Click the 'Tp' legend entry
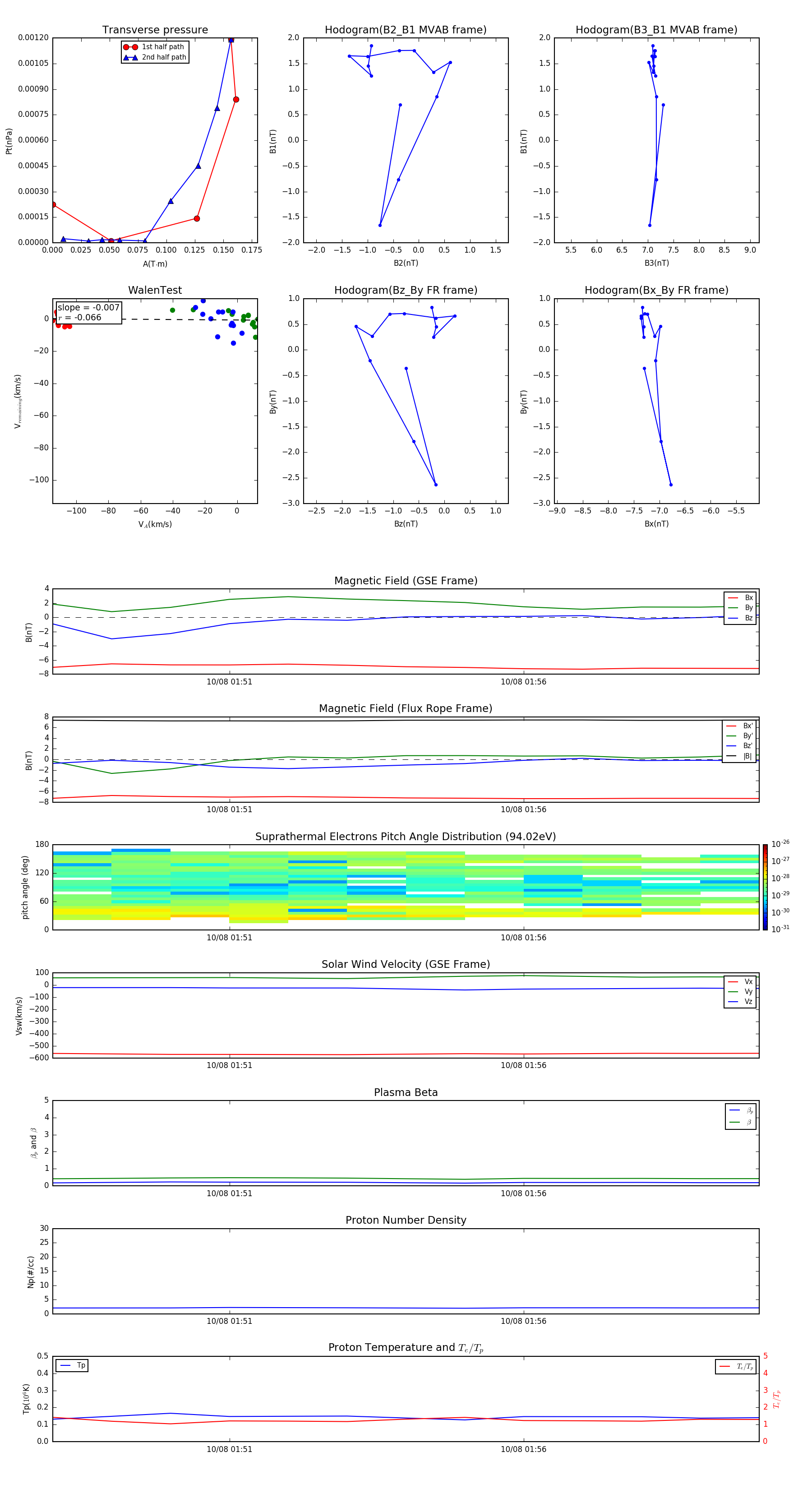 72,1365
